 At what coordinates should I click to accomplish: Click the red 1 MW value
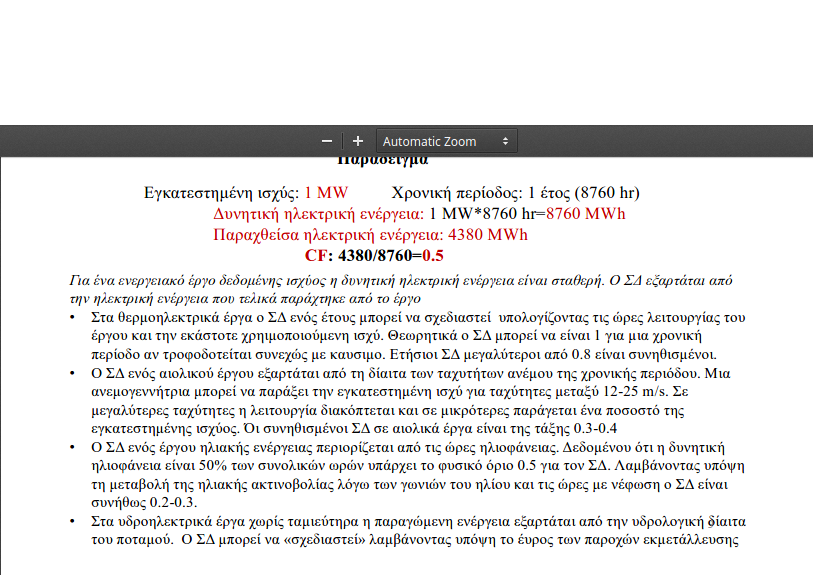point(326,192)
